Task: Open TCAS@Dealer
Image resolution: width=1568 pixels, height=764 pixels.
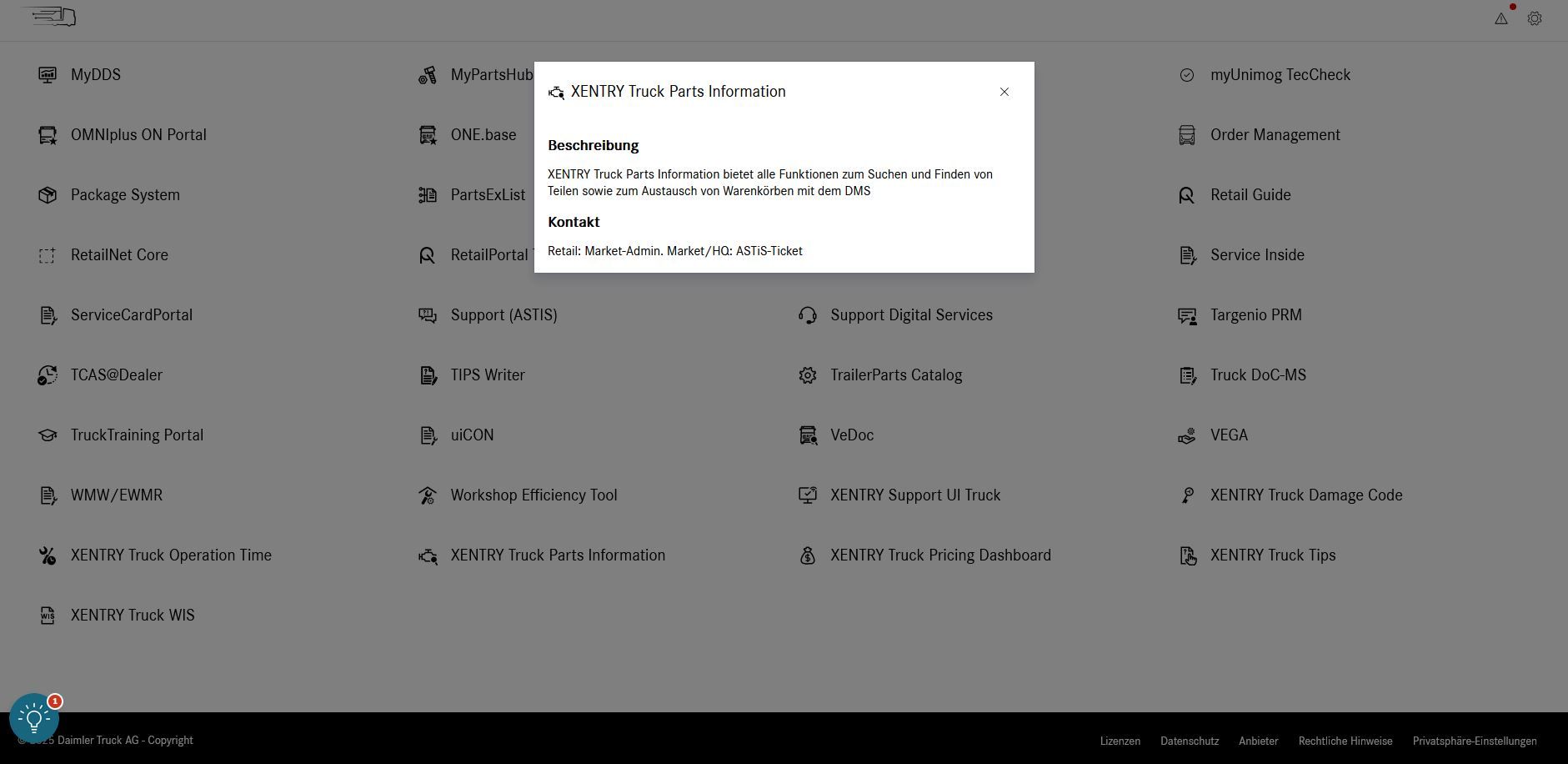Action: (117, 374)
